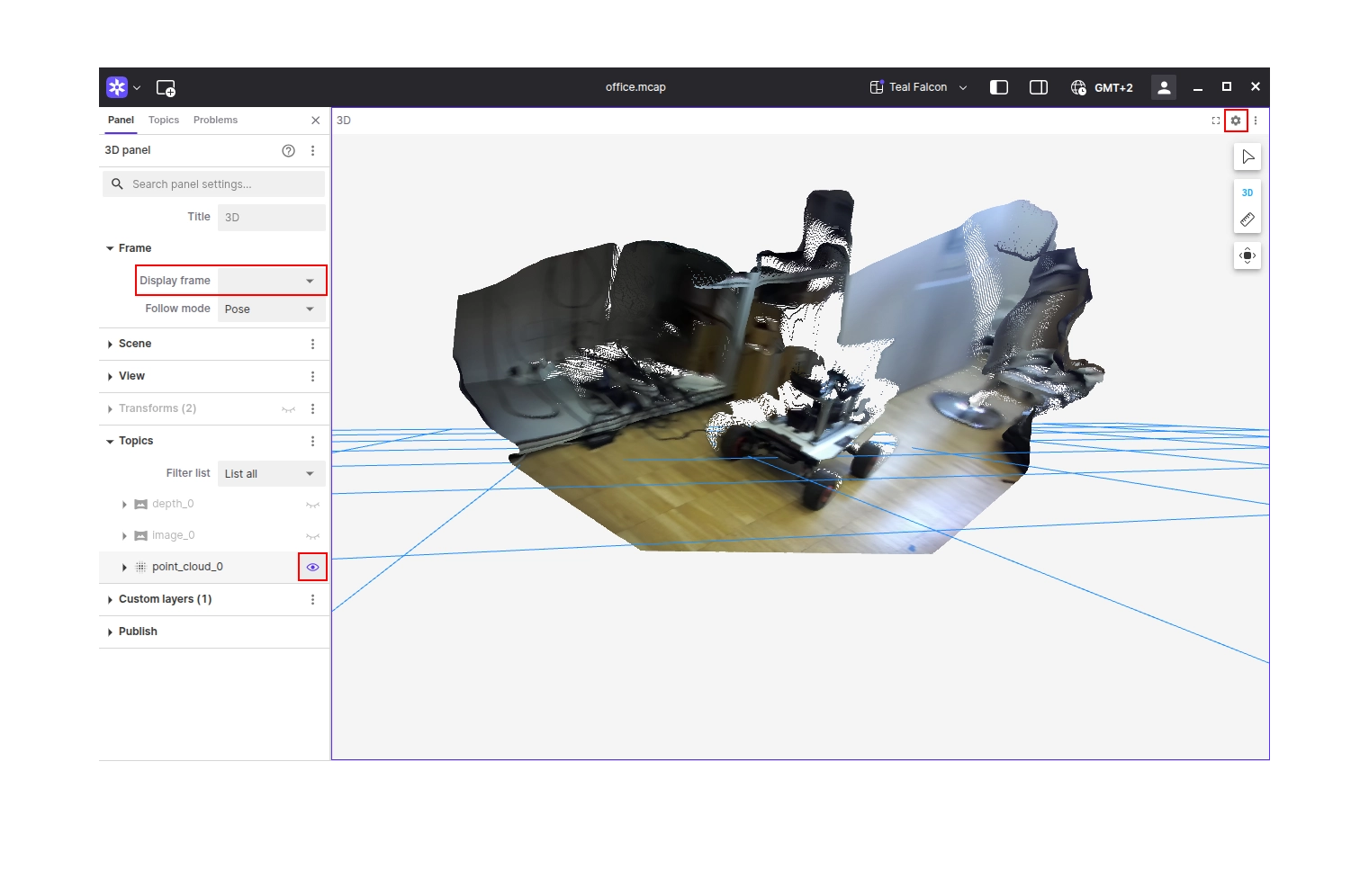Toggle visibility of the point_cloud_0 topic
The image size is (1369, 896).
(x=312, y=567)
